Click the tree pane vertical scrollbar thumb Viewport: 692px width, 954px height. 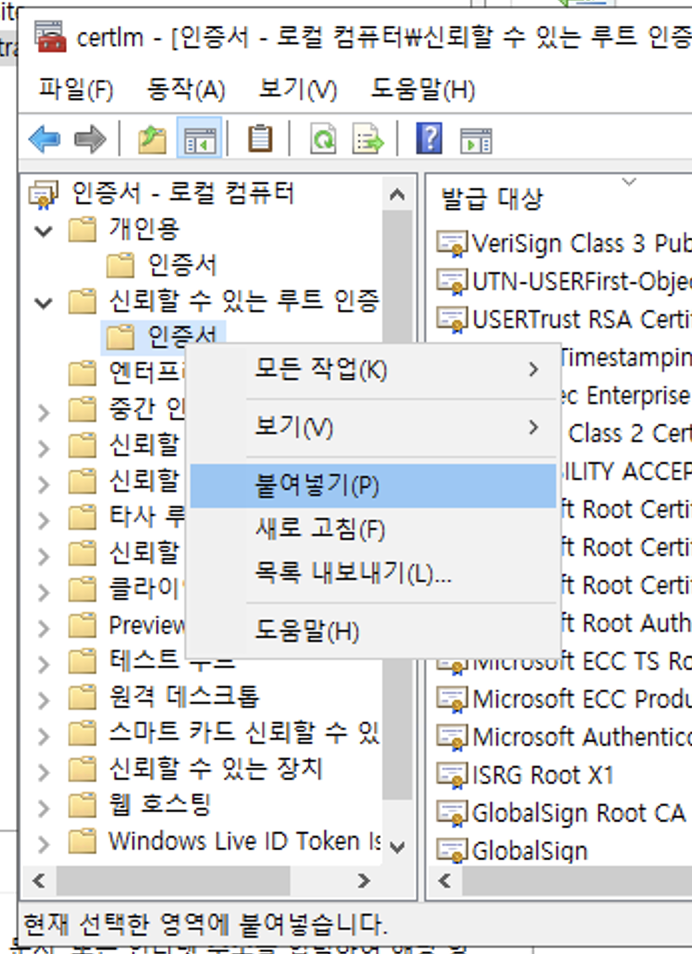coord(397,504)
